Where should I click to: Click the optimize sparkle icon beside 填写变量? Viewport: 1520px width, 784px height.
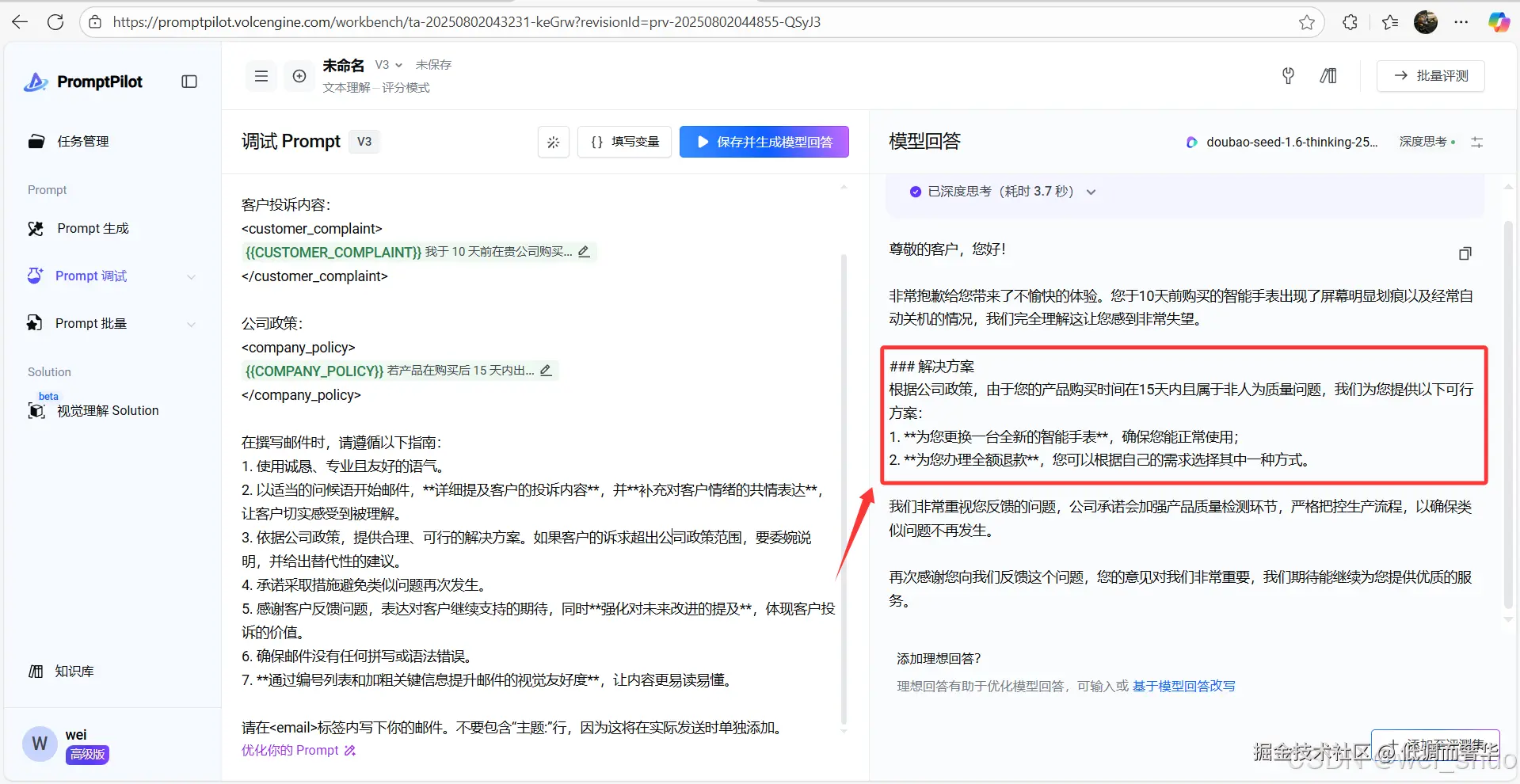pos(553,142)
